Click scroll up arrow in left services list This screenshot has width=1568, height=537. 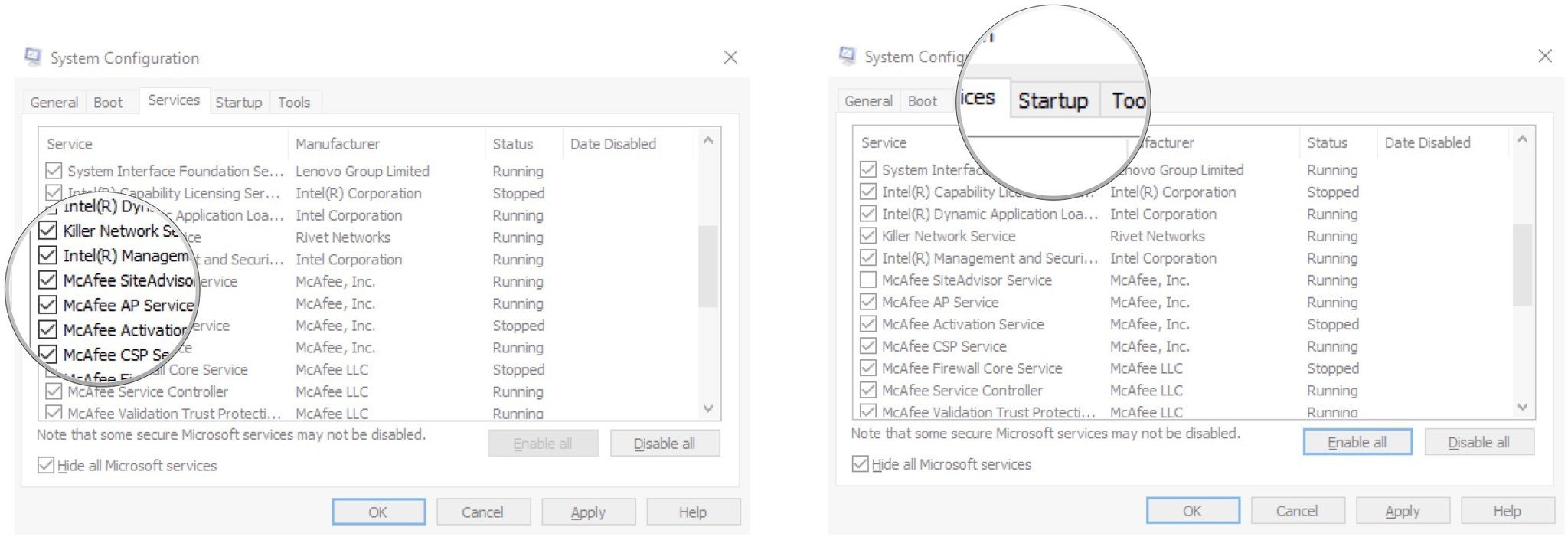708,140
